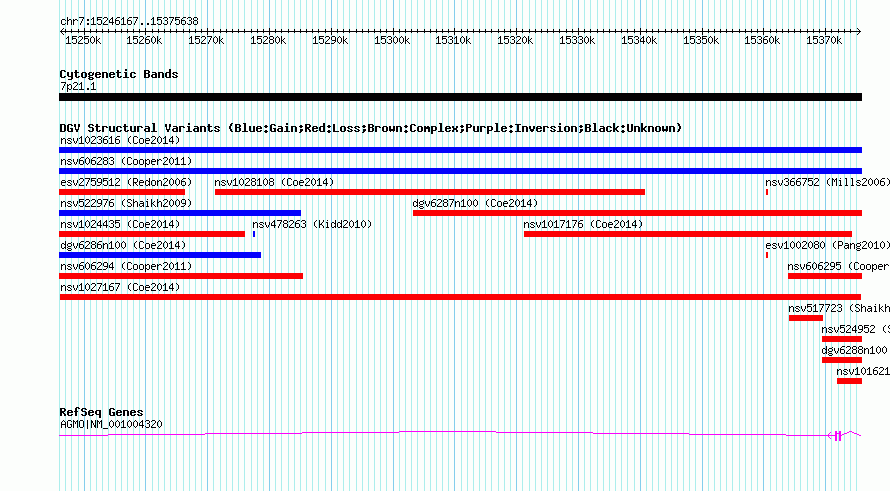Viewport: 890px width, 491px height.
Task: Select the 15250k ruler tick label
Action: pos(83,40)
